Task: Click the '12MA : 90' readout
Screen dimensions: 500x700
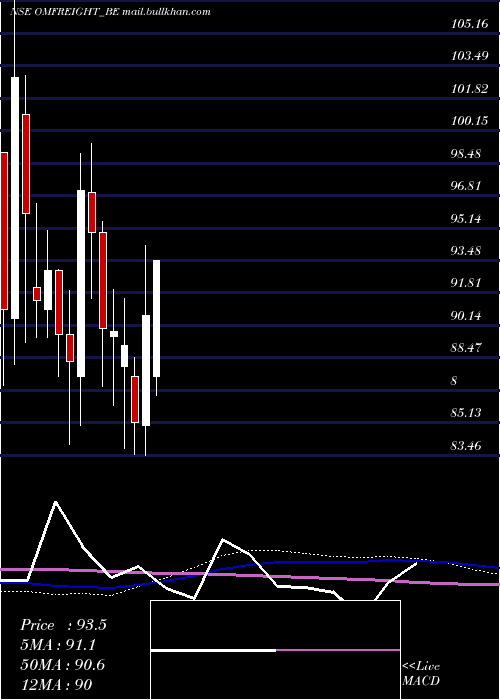Action: coord(56,685)
